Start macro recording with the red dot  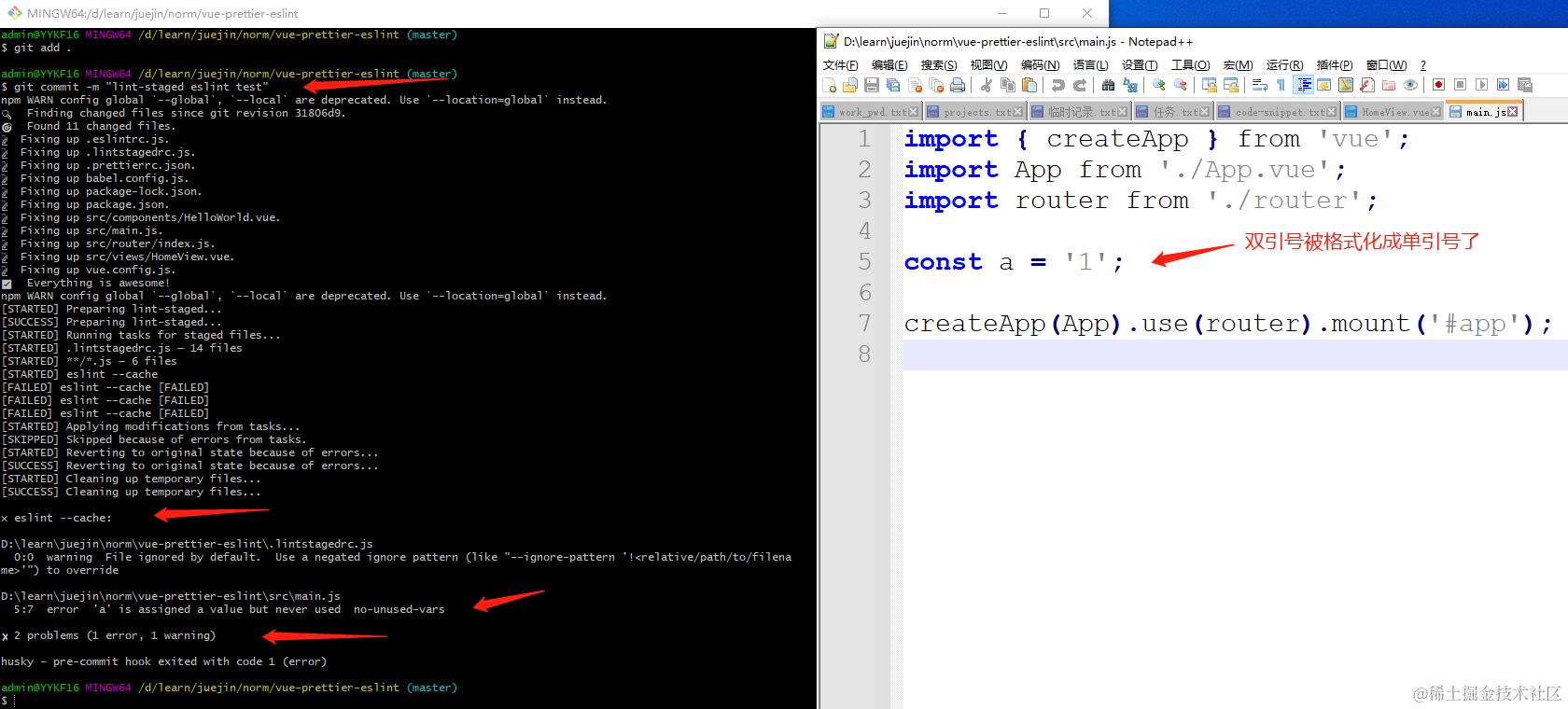click(1438, 85)
